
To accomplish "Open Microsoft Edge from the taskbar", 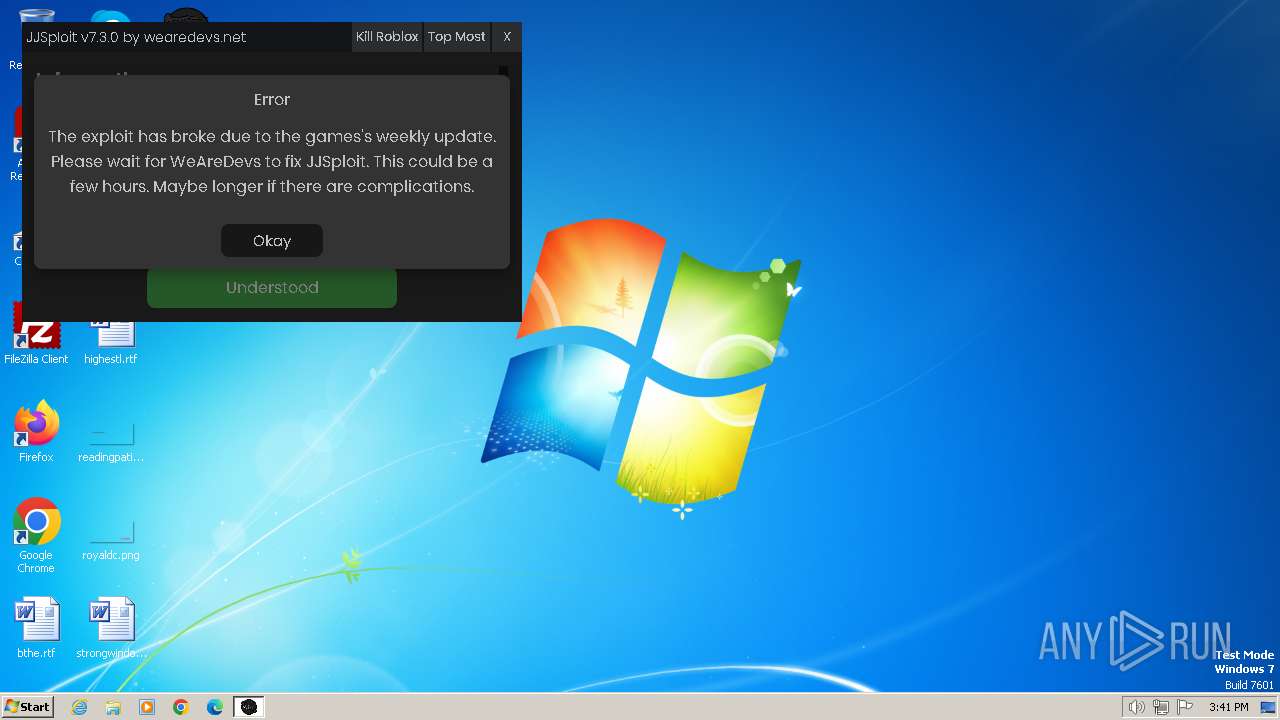I will [215, 707].
